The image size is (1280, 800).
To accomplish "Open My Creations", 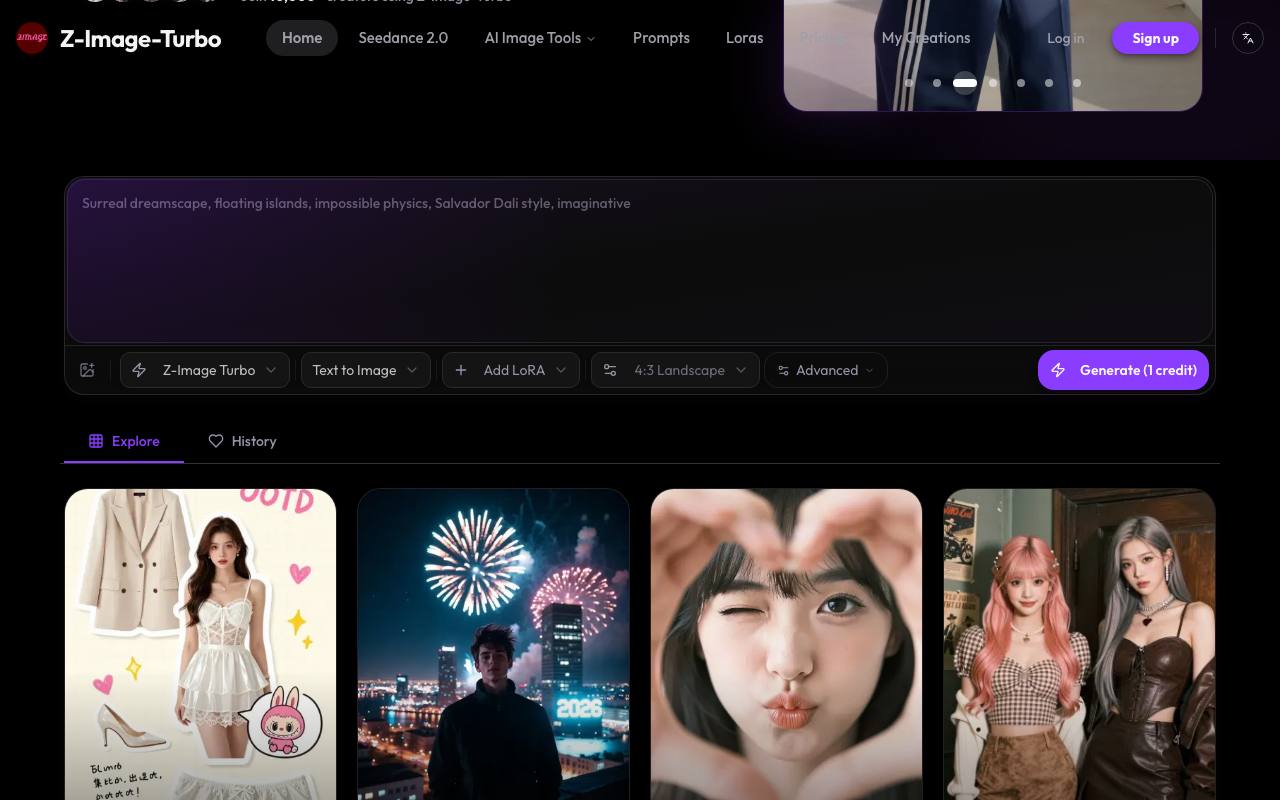I will point(926,38).
